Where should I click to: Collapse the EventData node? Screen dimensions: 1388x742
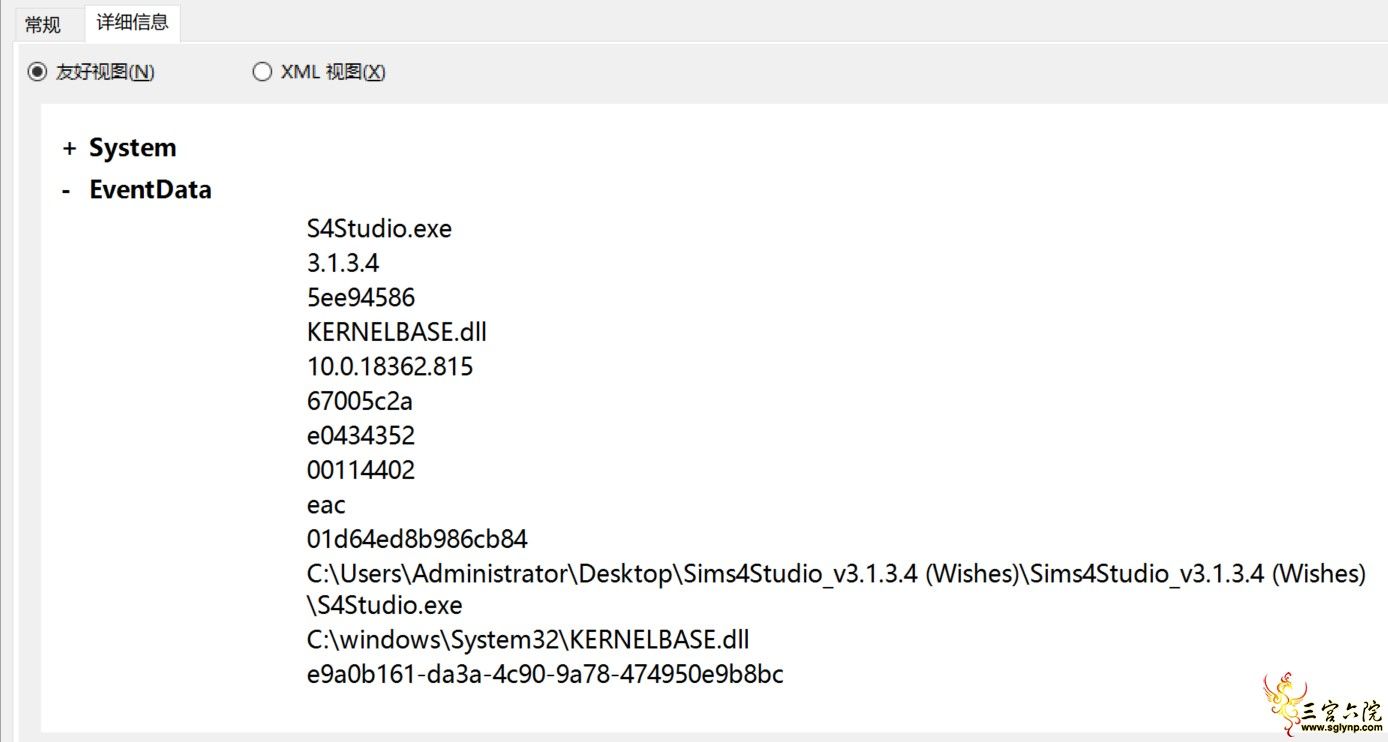pyautogui.click(x=66, y=190)
